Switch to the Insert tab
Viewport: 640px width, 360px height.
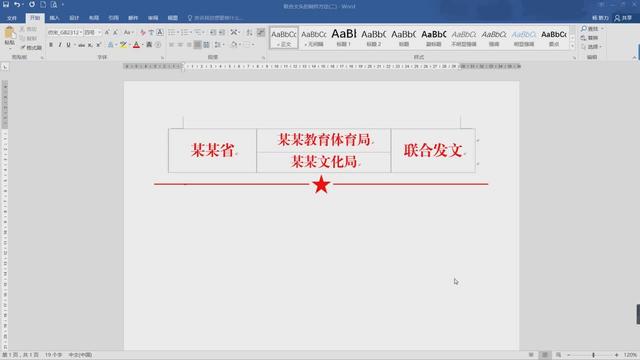coord(54,18)
